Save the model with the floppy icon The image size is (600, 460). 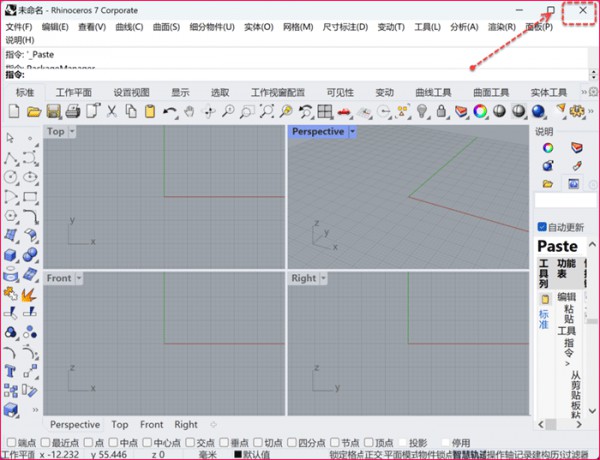click(x=54, y=111)
